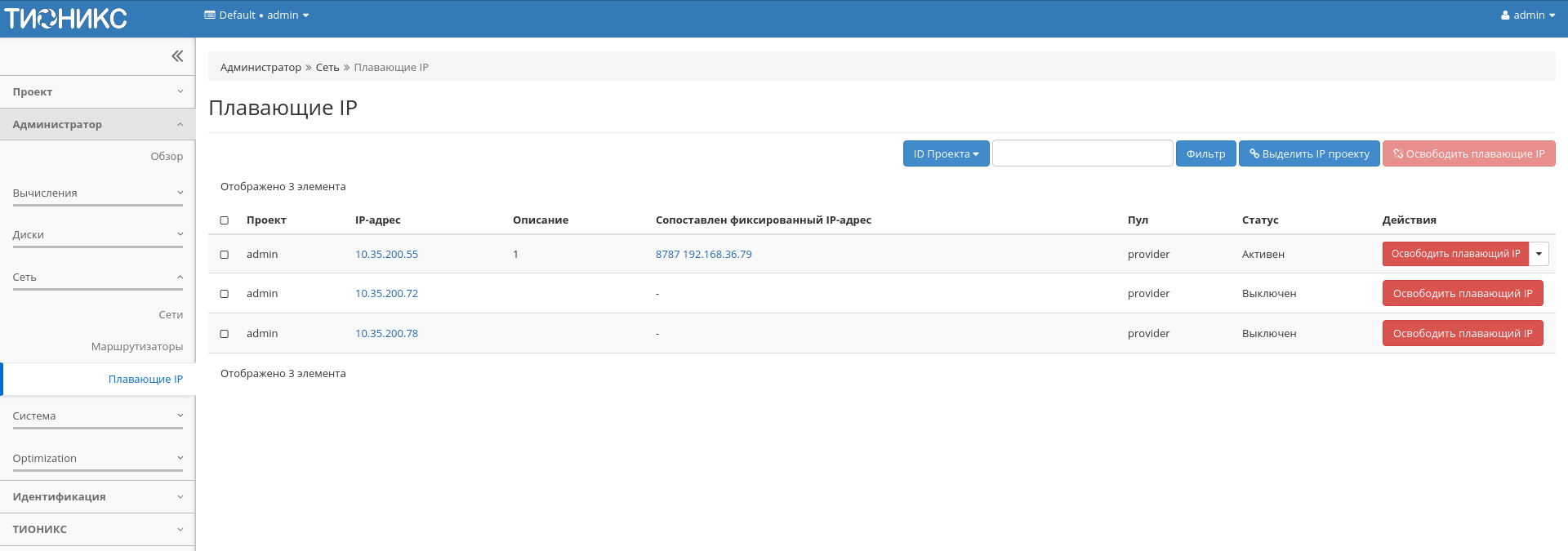Click the Выделить IP проекту button
The image size is (1568, 551).
(x=1309, y=153)
